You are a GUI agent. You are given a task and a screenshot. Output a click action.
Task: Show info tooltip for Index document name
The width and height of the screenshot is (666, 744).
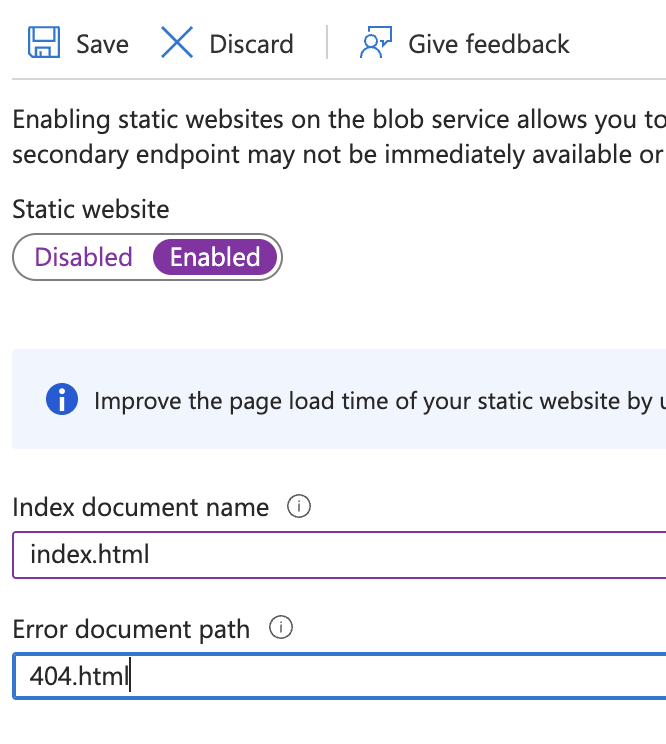[299, 506]
